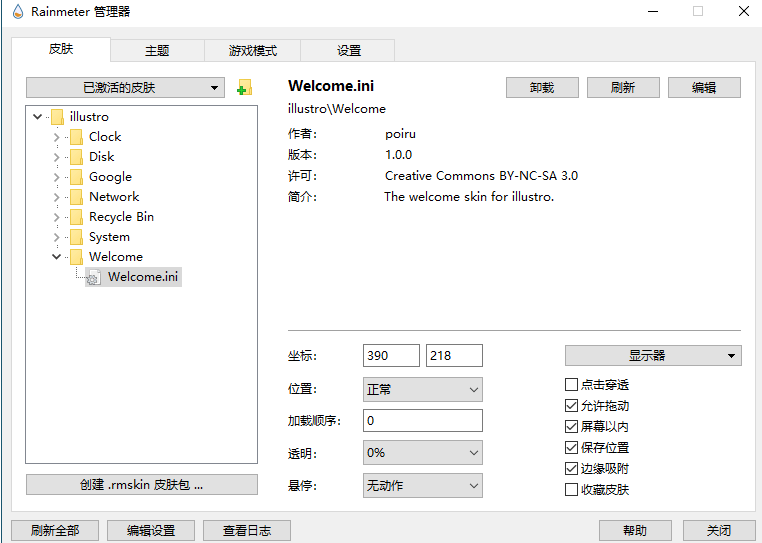The image size is (762, 543).
Task: Minimize the Rainmeter manager window
Action: 653,11
